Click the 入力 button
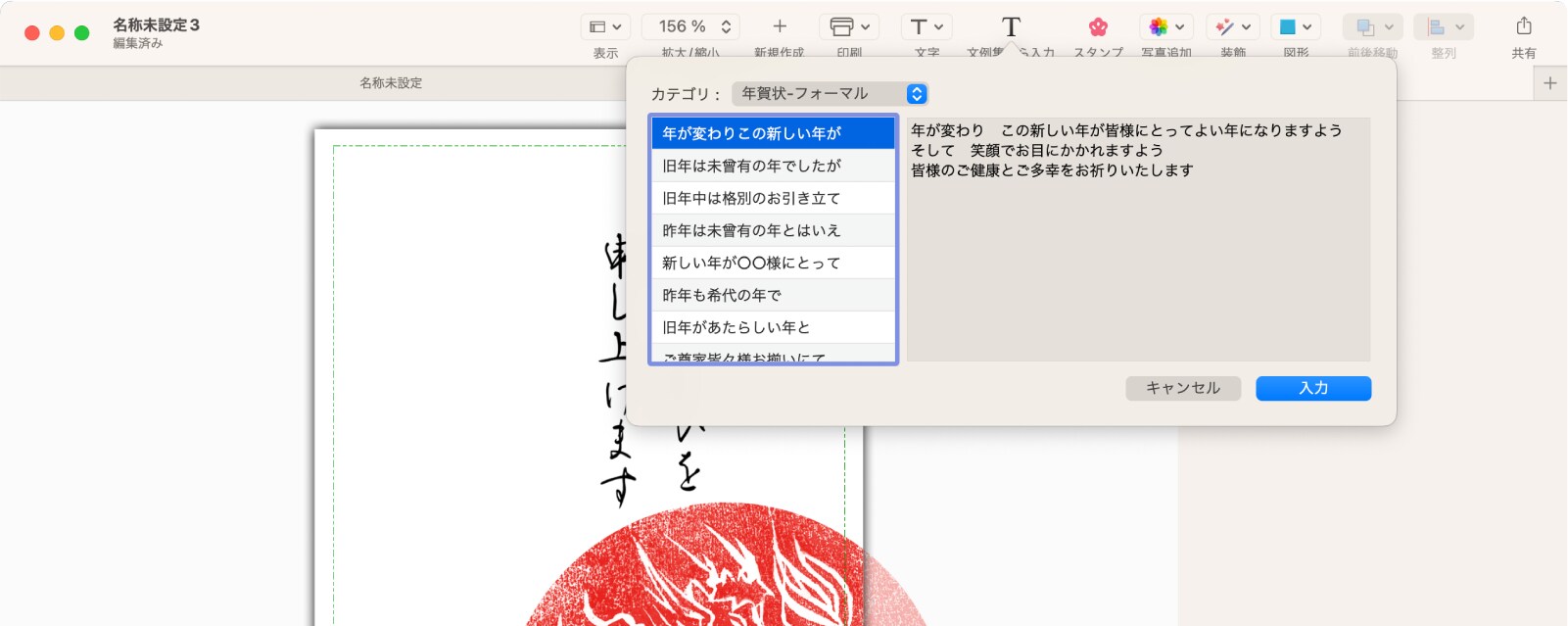 pos(1313,388)
